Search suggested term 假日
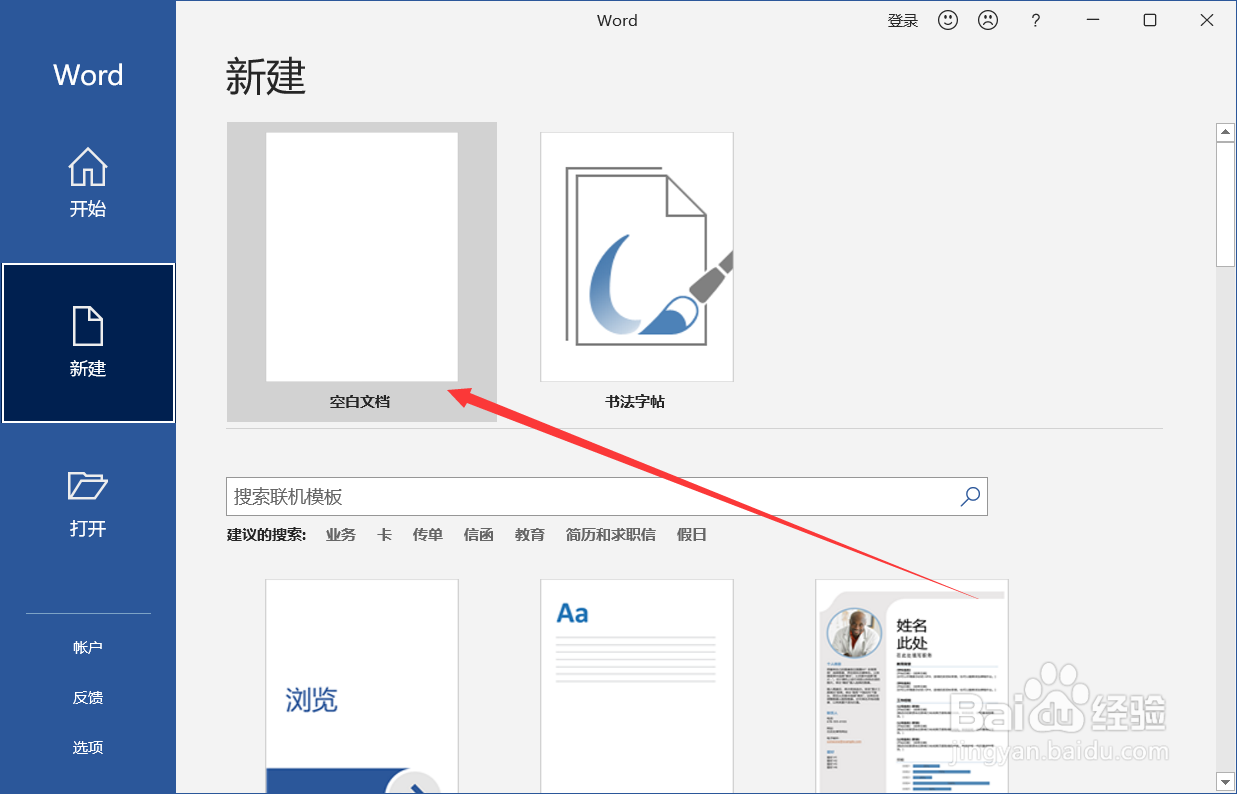Viewport: 1237px width, 794px height. click(x=692, y=535)
